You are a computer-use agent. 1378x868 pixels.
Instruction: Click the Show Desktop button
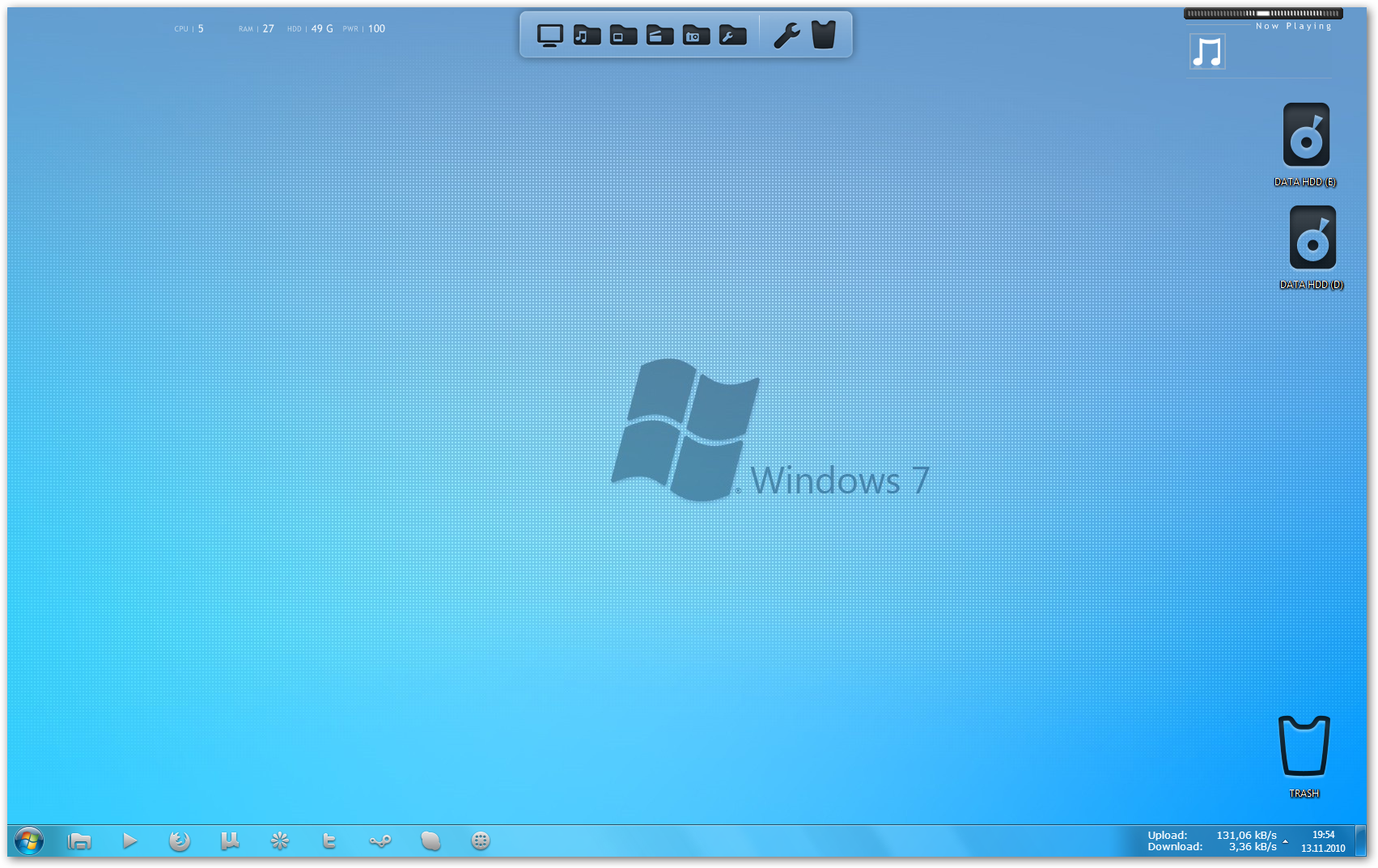[x=1361, y=841]
